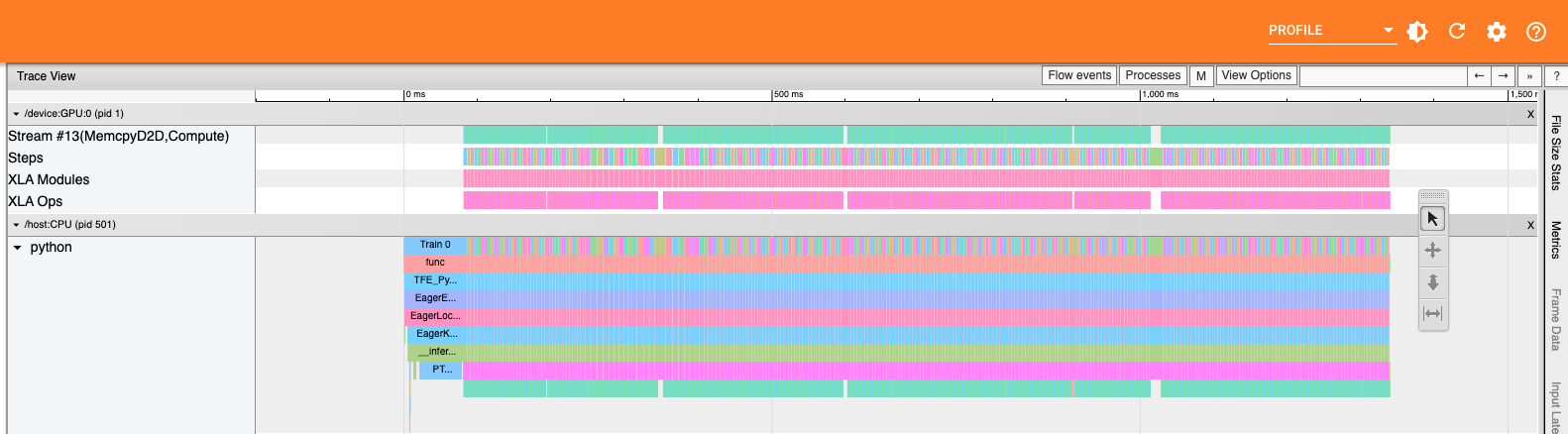The height and width of the screenshot is (434, 1568).
Task: Open the Metrics side tab
Action: point(1556,240)
